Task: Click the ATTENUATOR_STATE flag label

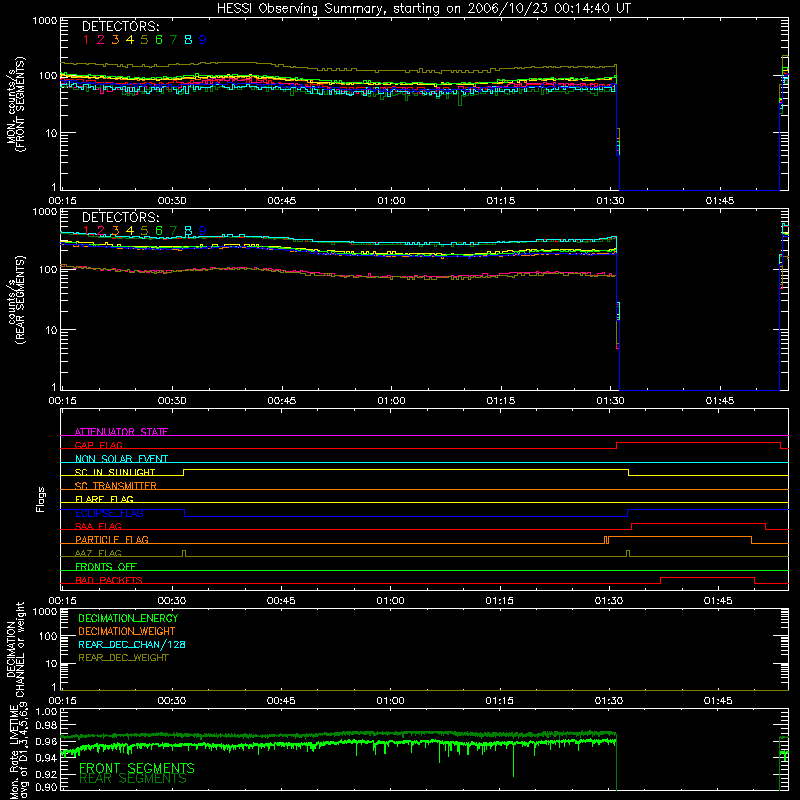Action: click(x=121, y=432)
